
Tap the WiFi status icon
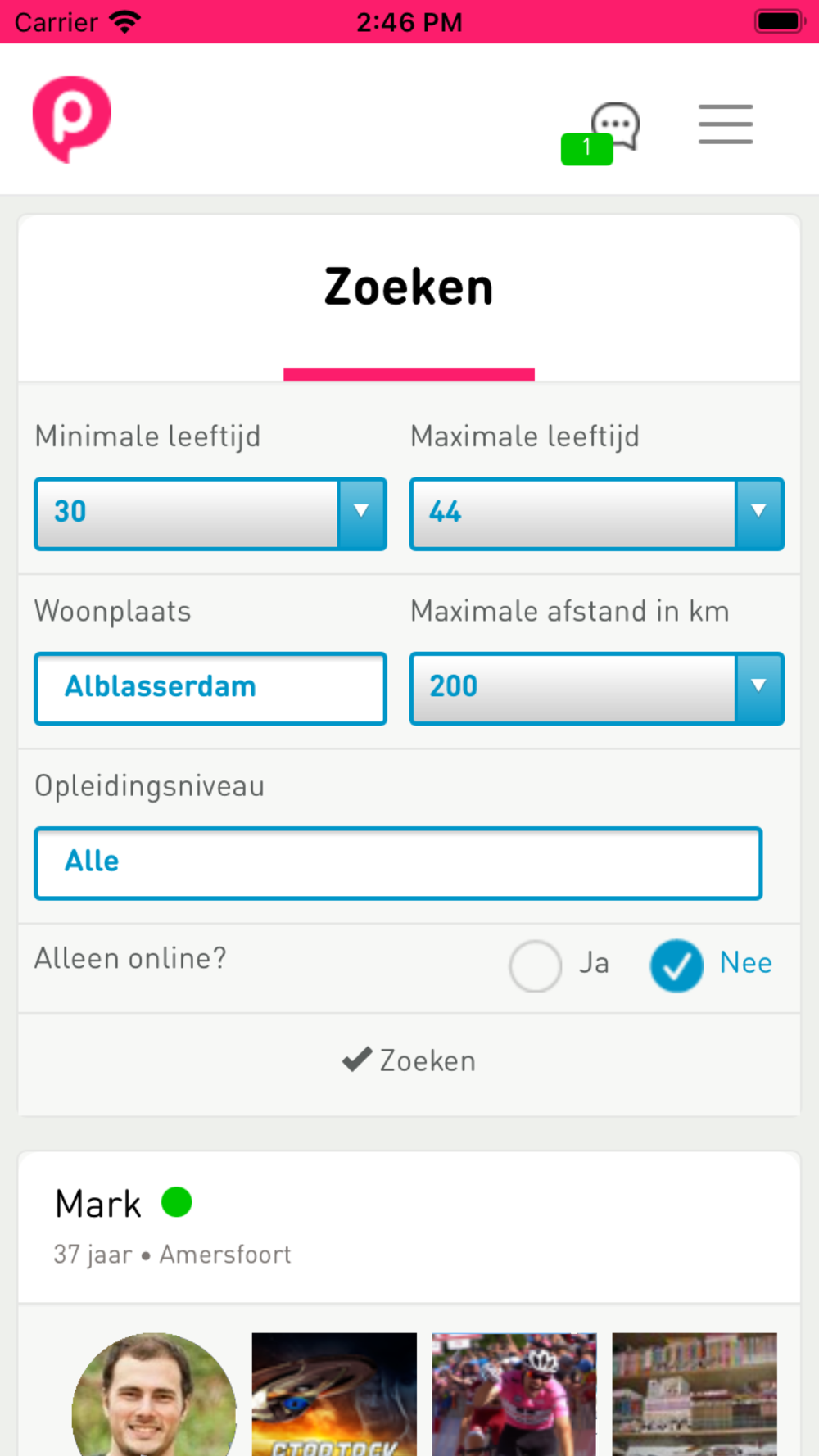click(x=124, y=22)
